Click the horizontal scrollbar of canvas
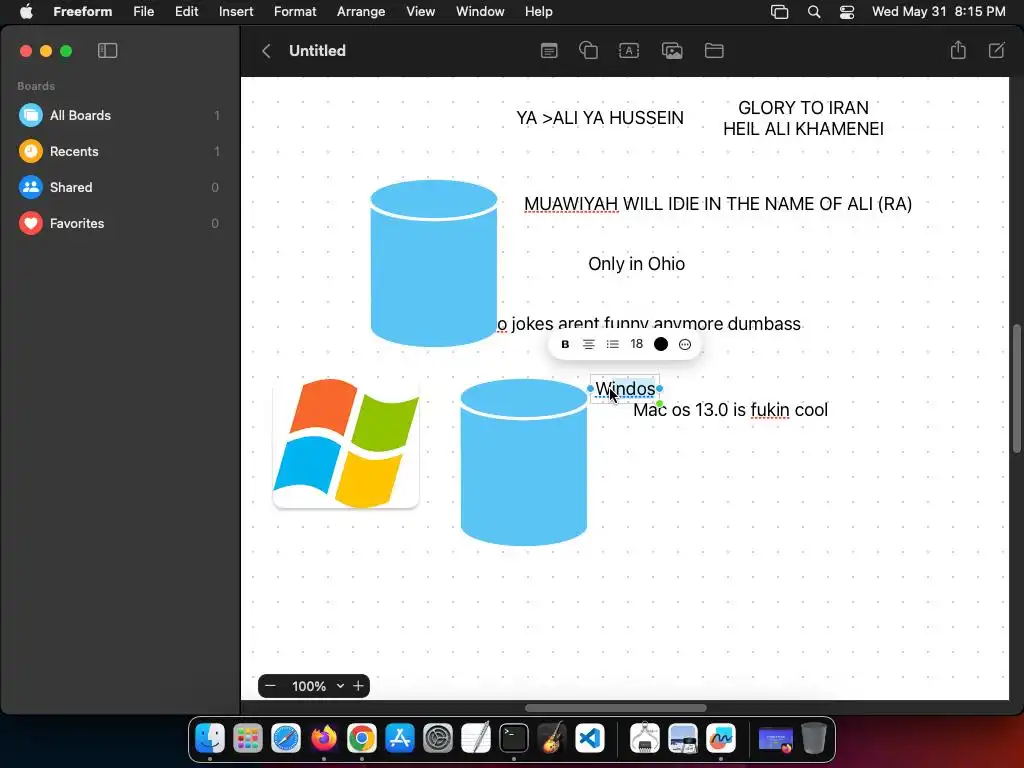This screenshot has width=1024, height=768. pyautogui.click(x=615, y=708)
